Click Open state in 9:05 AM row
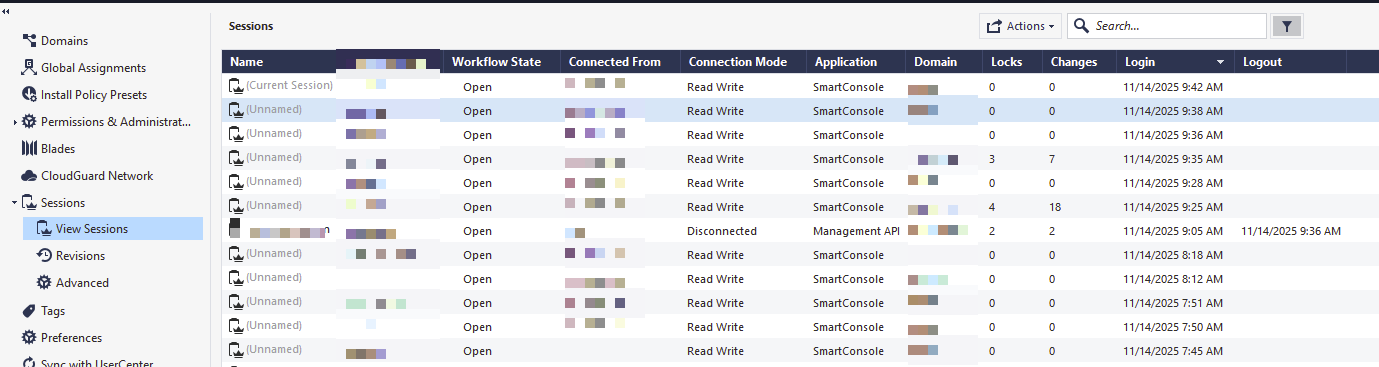Image resolution: width=1379 pixels, height=367 pixels. point(478,231)
